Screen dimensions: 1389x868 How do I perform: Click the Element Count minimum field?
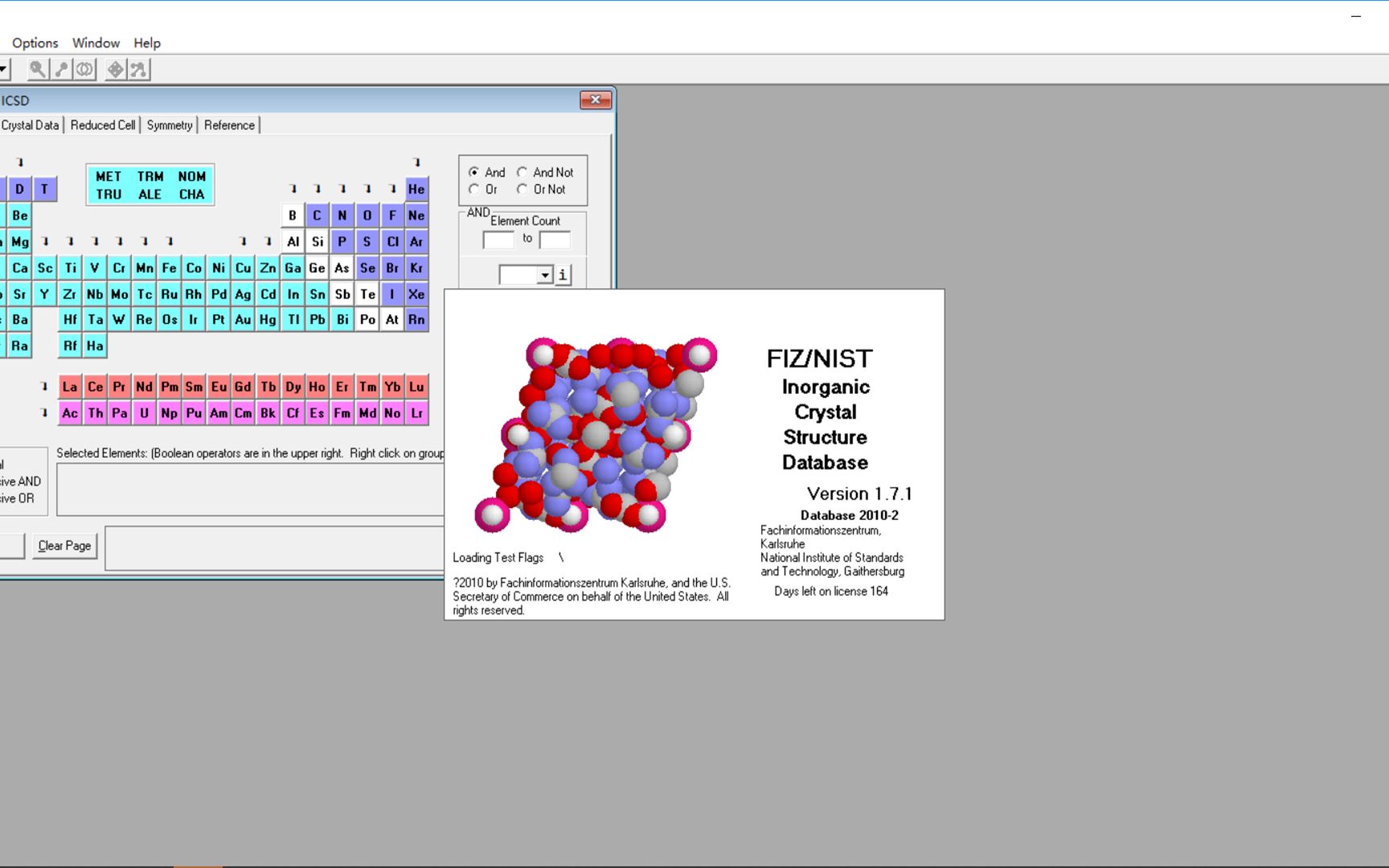(498, 240)
